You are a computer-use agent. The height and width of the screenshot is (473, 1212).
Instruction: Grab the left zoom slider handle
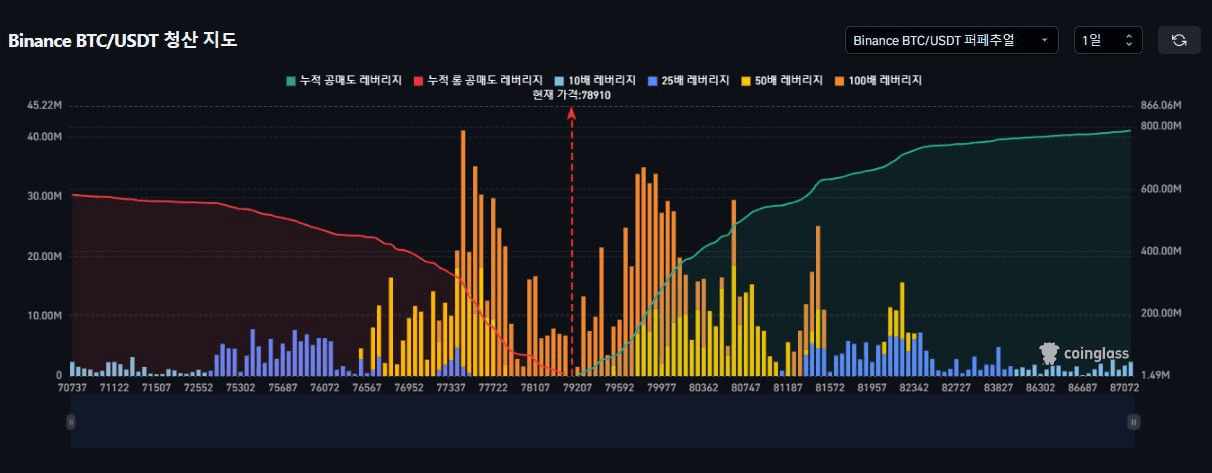[71, 422]
